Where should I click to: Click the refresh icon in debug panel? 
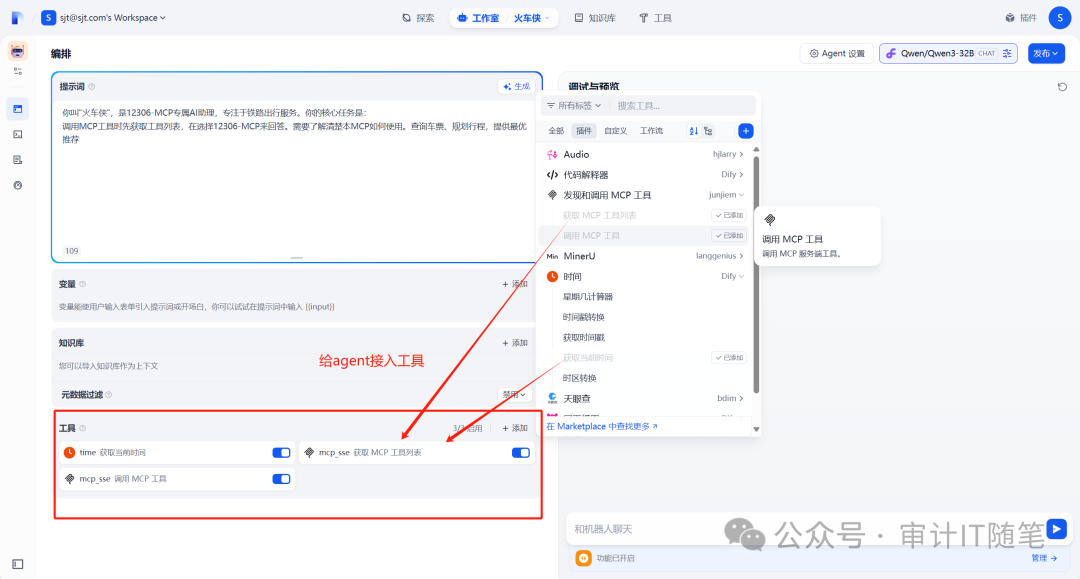tap(1062, 87)
